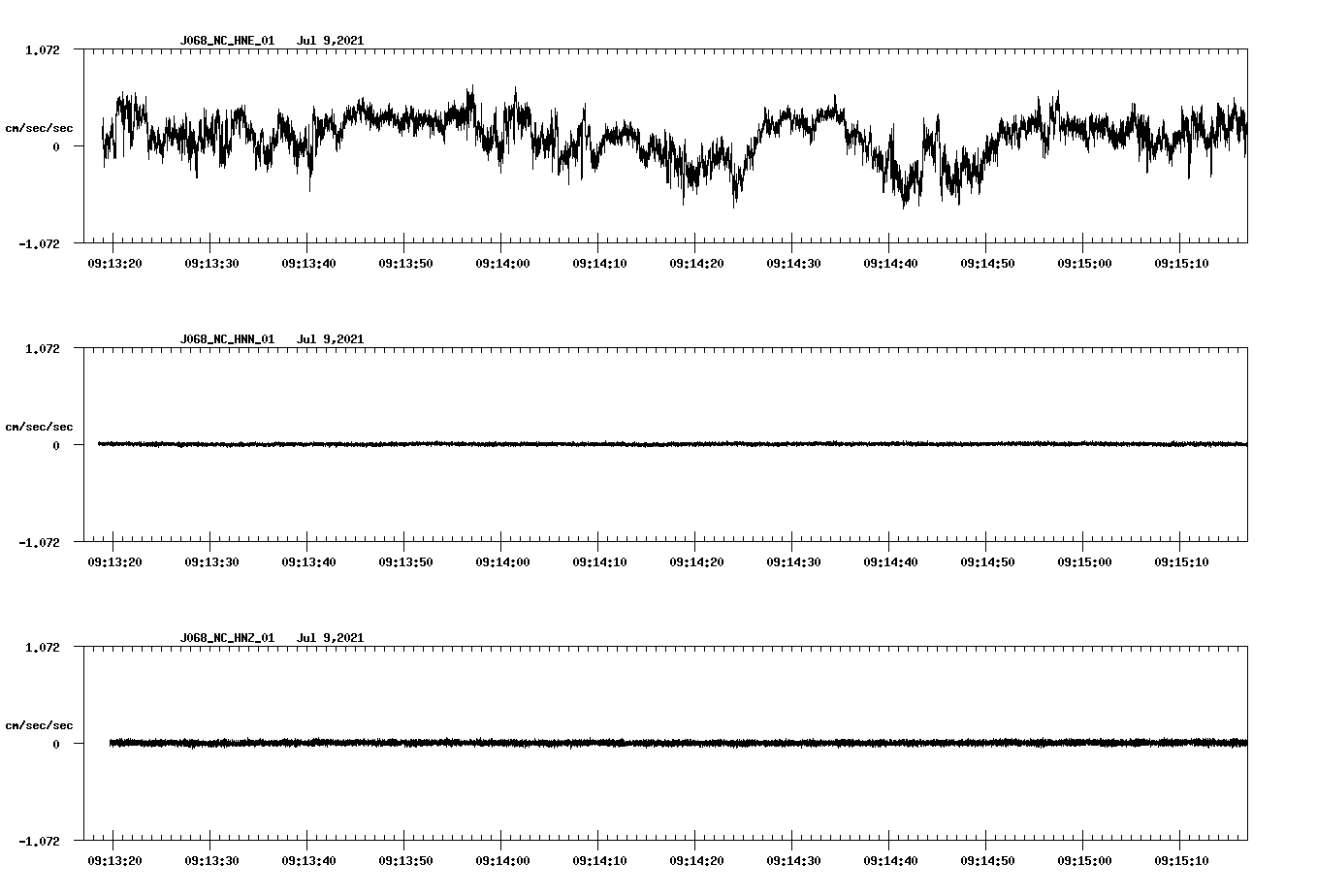Click the 09:14:50 time label under the HNN plot
This screenshot has width=1317, height=896.
(987, 561)
